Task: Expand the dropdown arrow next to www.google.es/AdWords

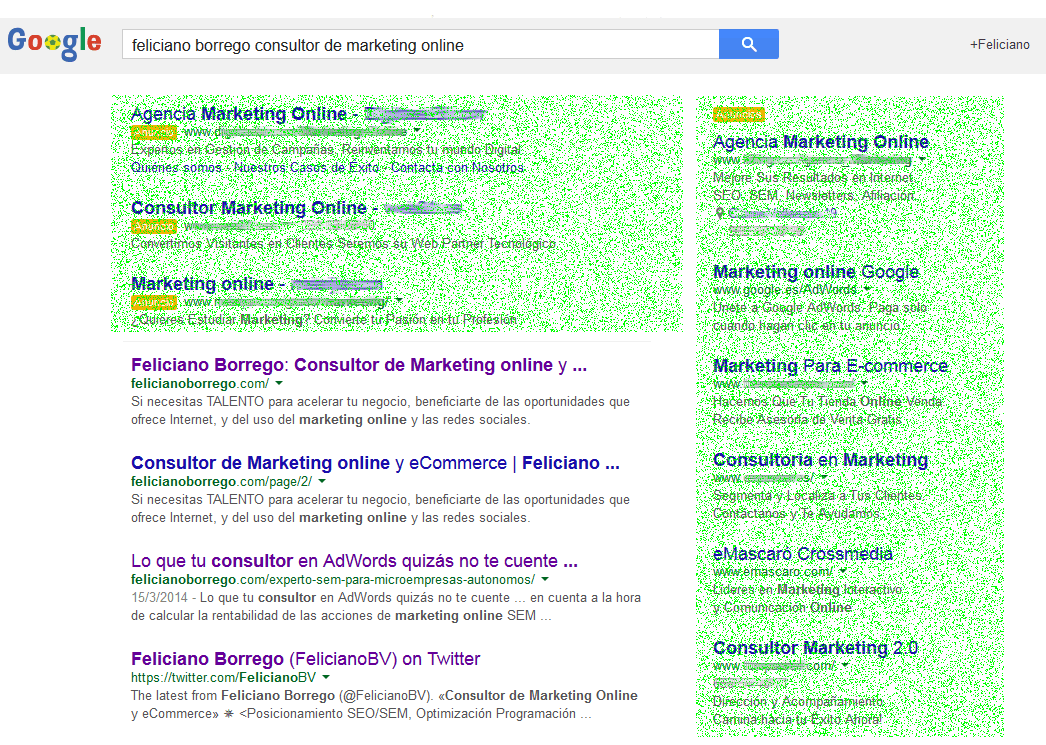Action: (867, 289)
